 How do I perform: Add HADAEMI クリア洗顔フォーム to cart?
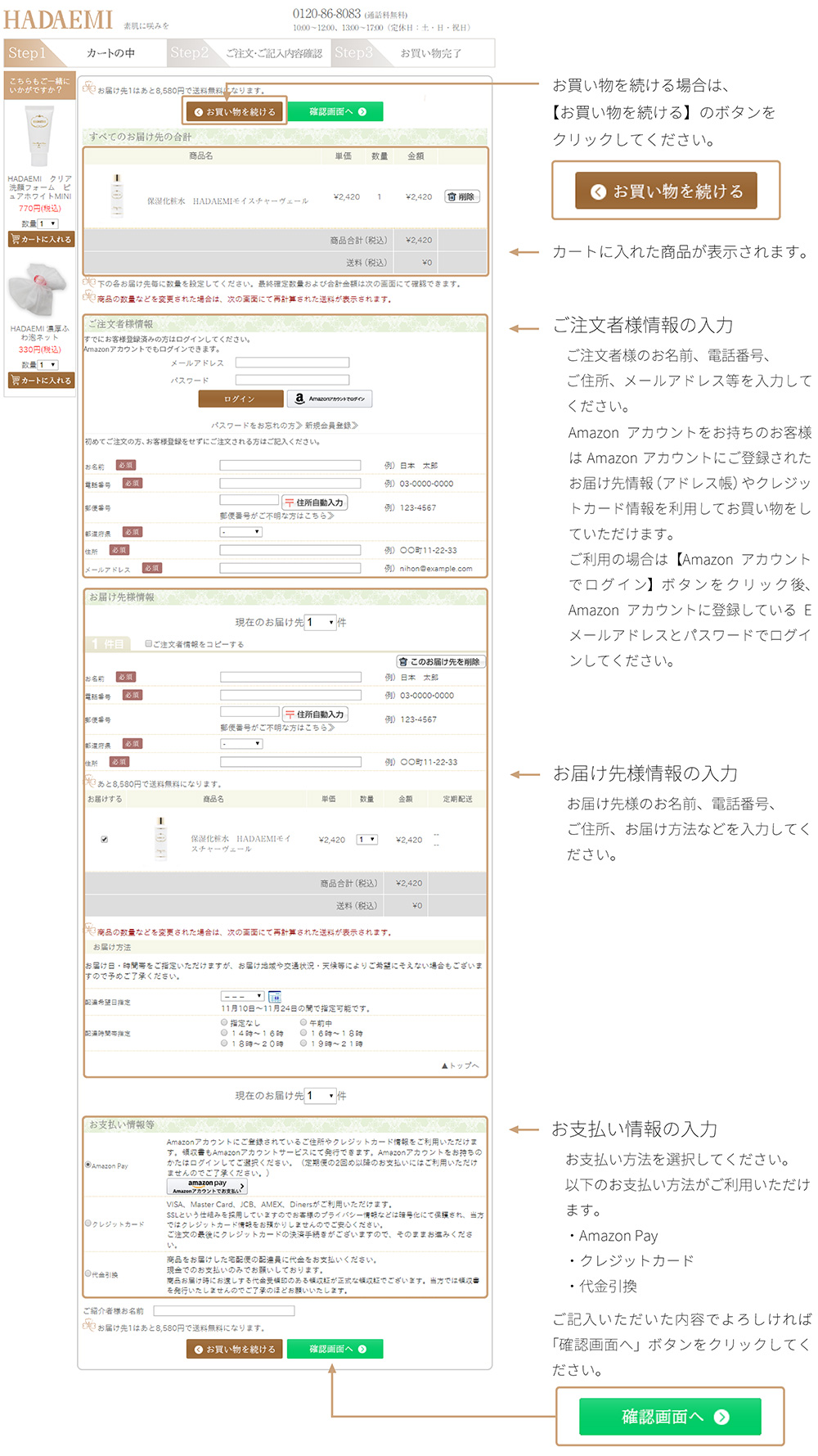click(x=40, y=239)
